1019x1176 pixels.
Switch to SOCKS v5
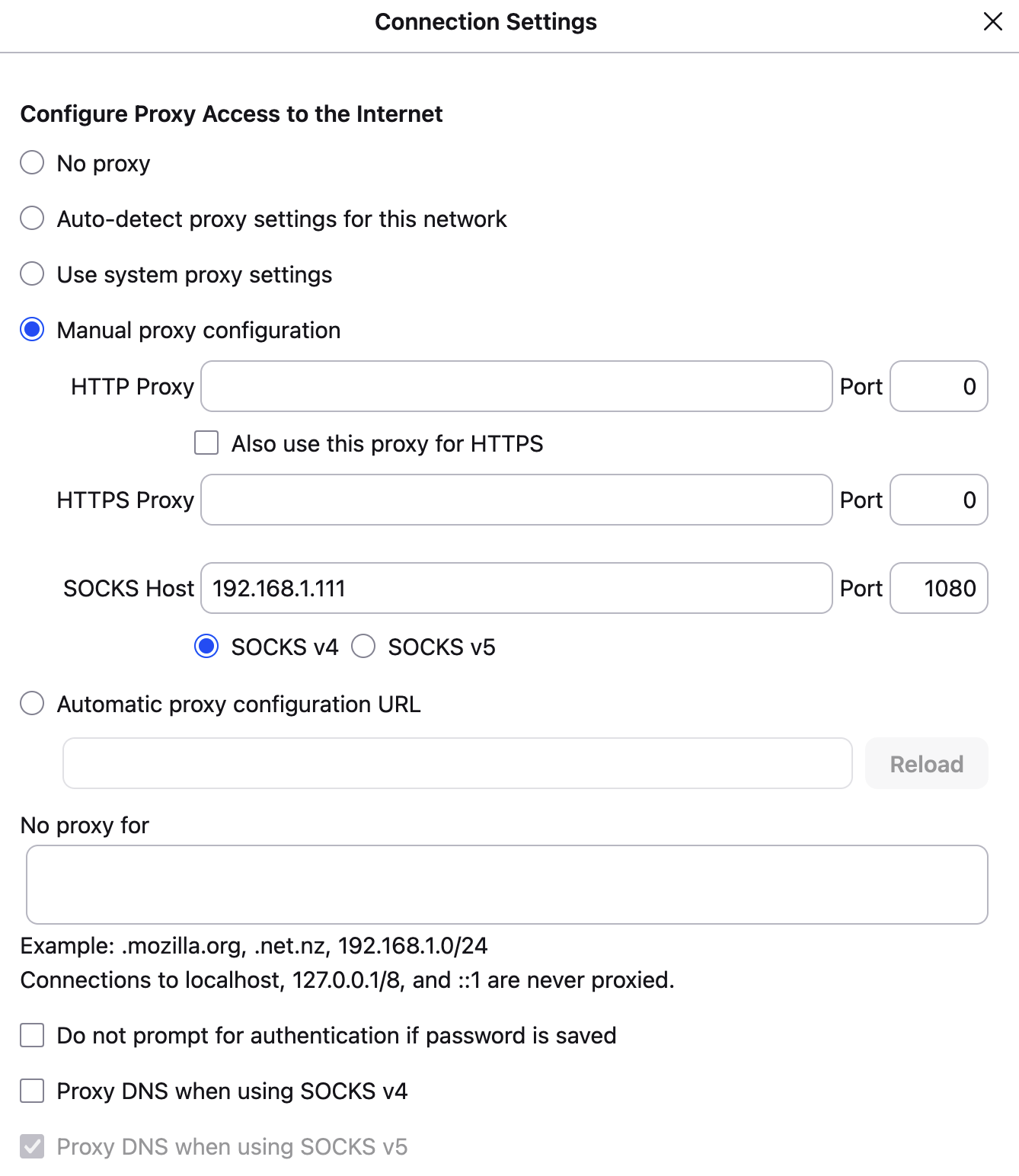point(363,647)
